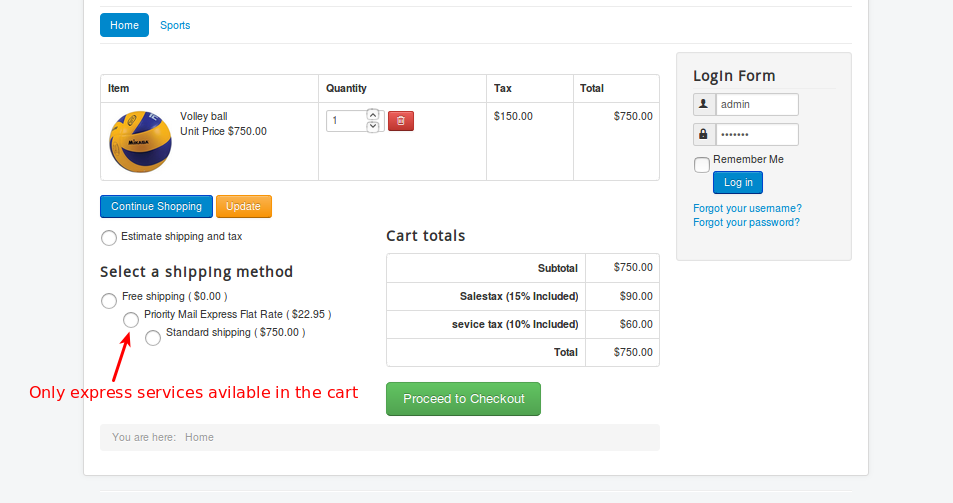
Task: Choose Priority Mail Express Flat Rate
Action: [131, 320]
